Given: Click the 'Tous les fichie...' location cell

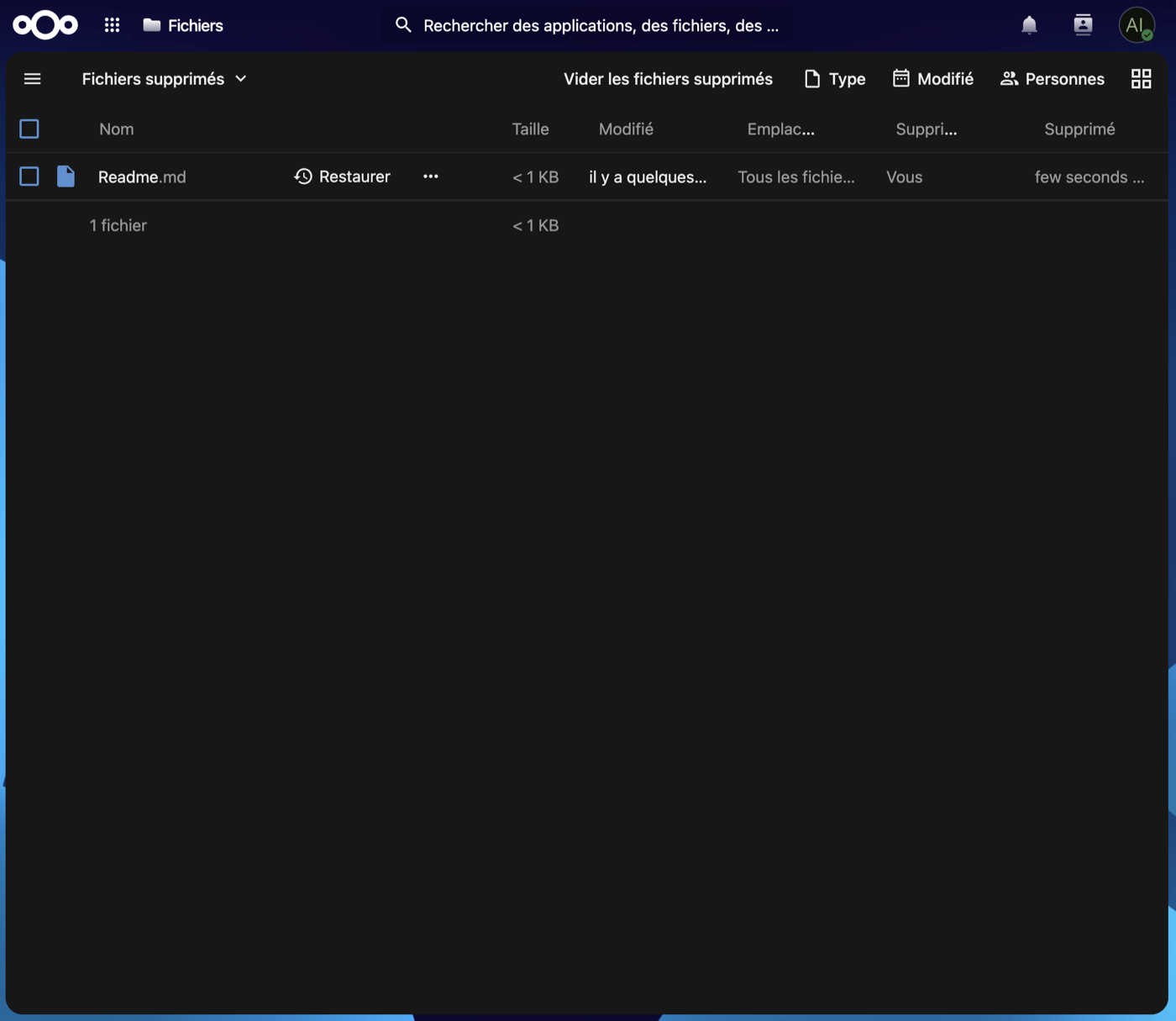Looking at the screenshot, I should tap(796, 177).
